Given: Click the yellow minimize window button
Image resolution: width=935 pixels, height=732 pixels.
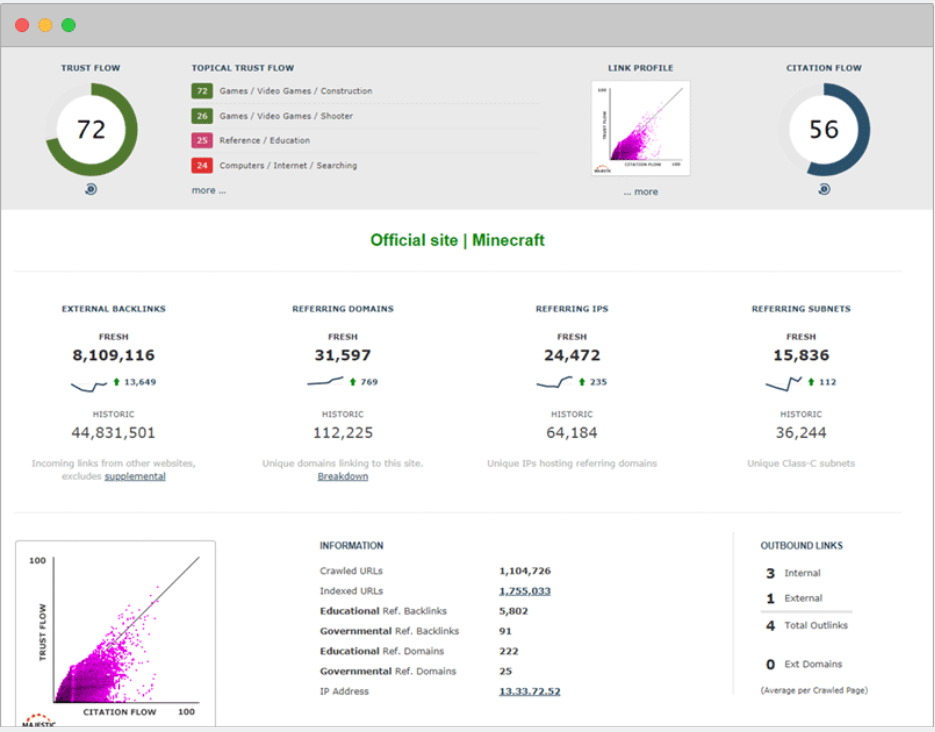Looking at the screenshot, I should pos(45,25).
